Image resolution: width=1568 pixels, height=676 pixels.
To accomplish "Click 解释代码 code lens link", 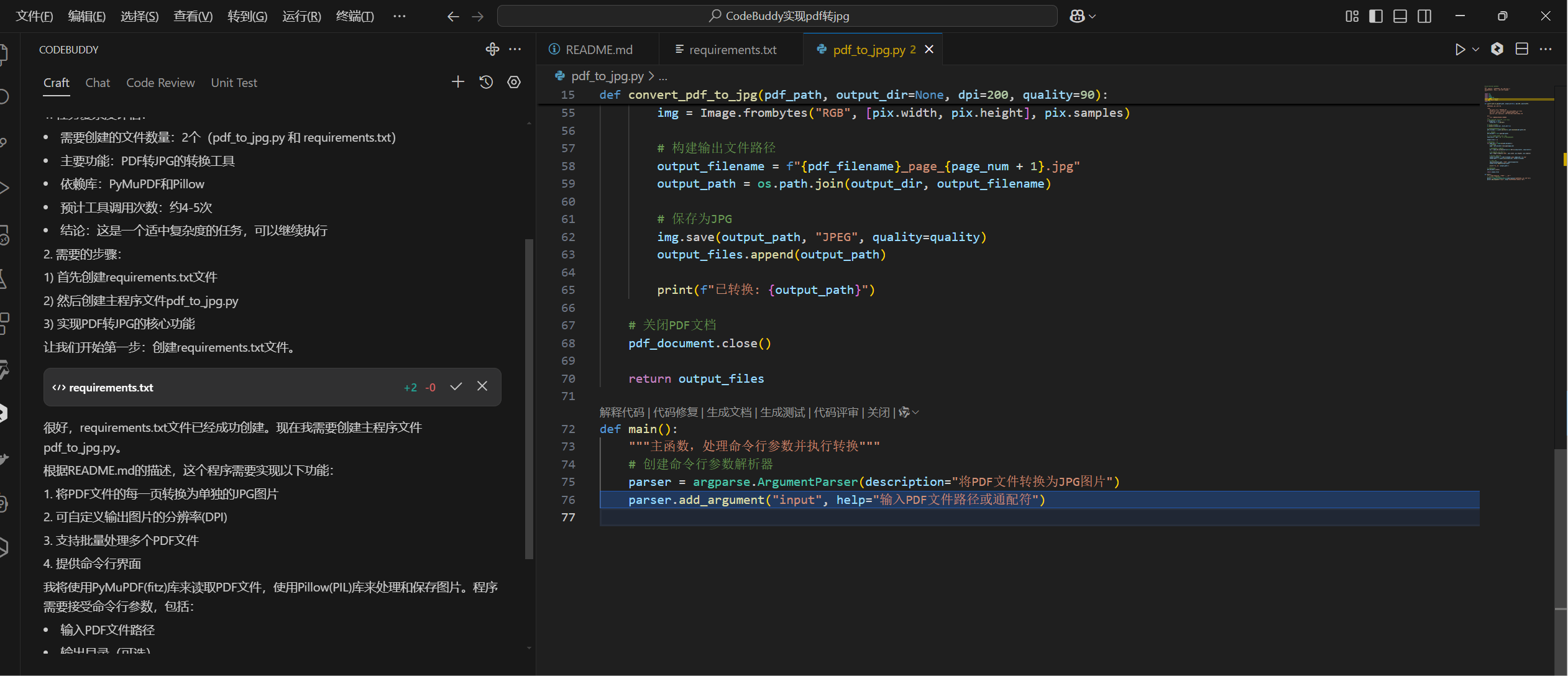I will pyautogui.click(x=621, y=412).
